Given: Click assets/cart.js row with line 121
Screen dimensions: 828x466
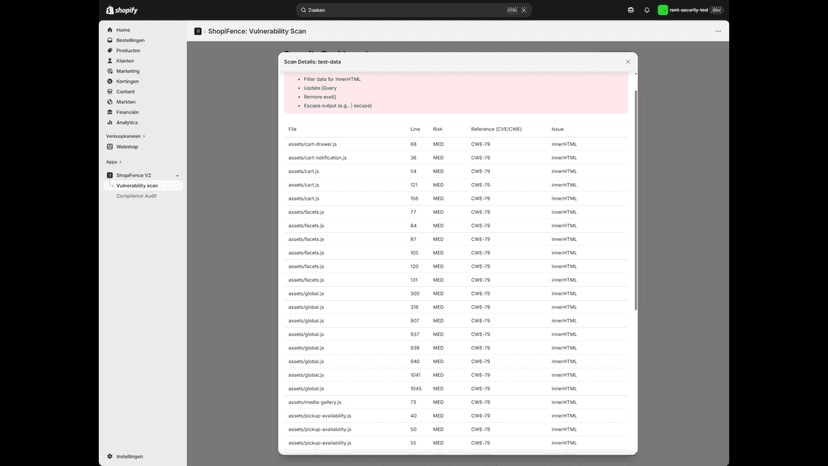Looking at the screenshot, I should [x=456, y=185].
